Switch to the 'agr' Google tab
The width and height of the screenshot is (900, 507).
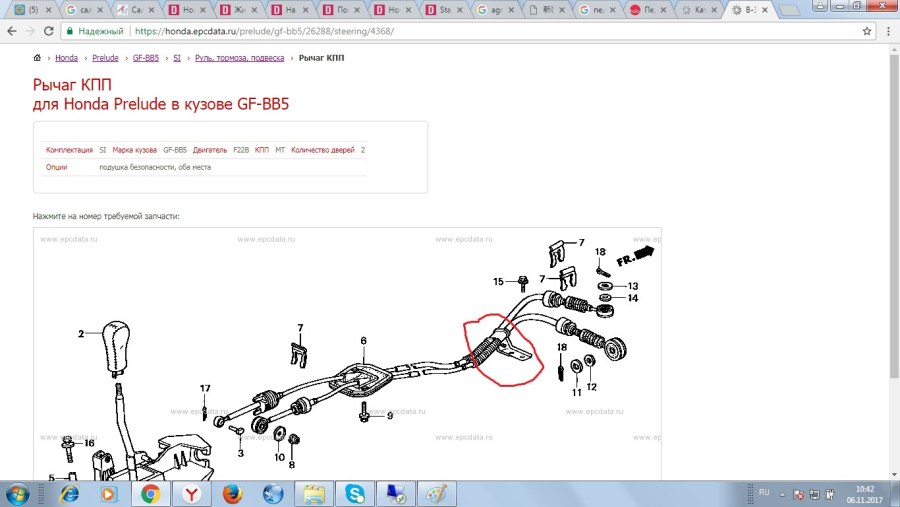click(494, 10)
